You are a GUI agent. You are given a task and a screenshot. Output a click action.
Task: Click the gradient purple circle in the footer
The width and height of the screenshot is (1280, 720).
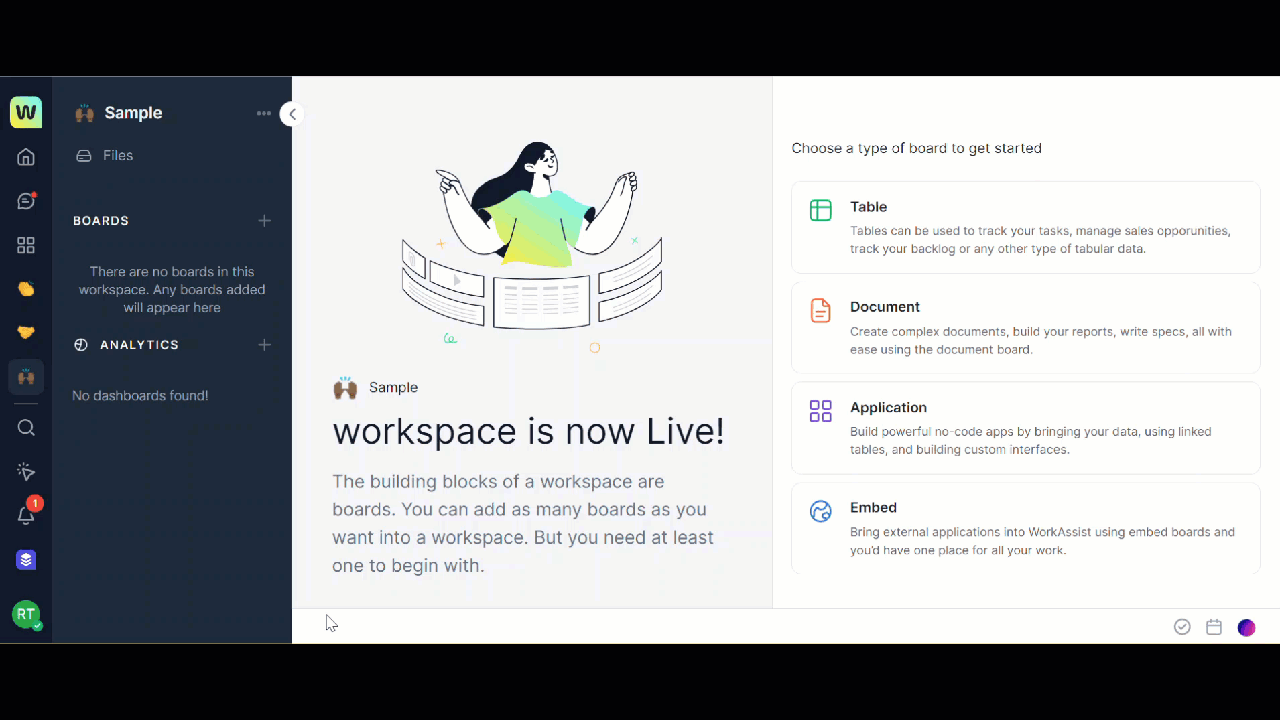(x=1246, y=628)
